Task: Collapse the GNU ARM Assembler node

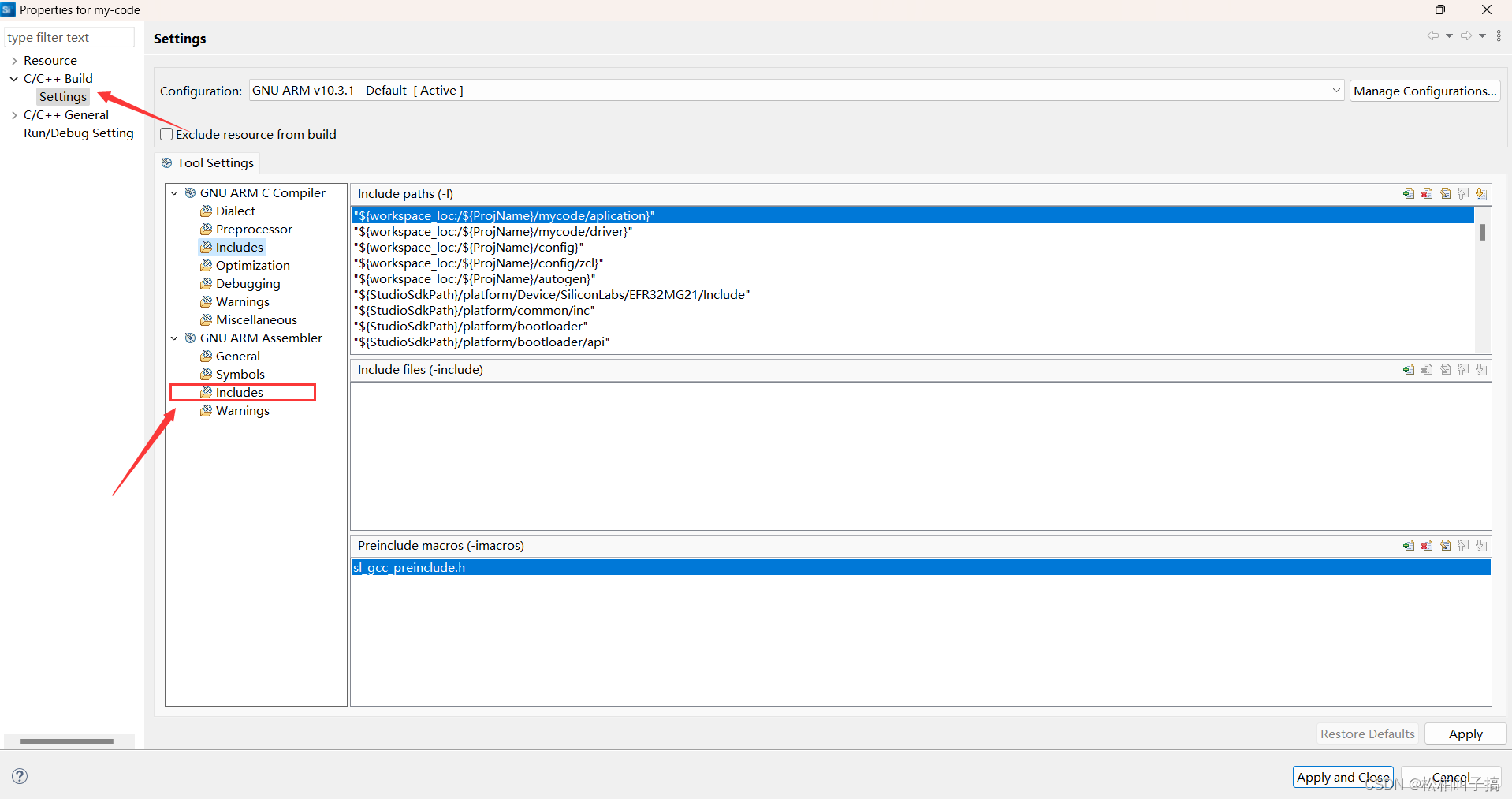Action: tap(174, 338)
